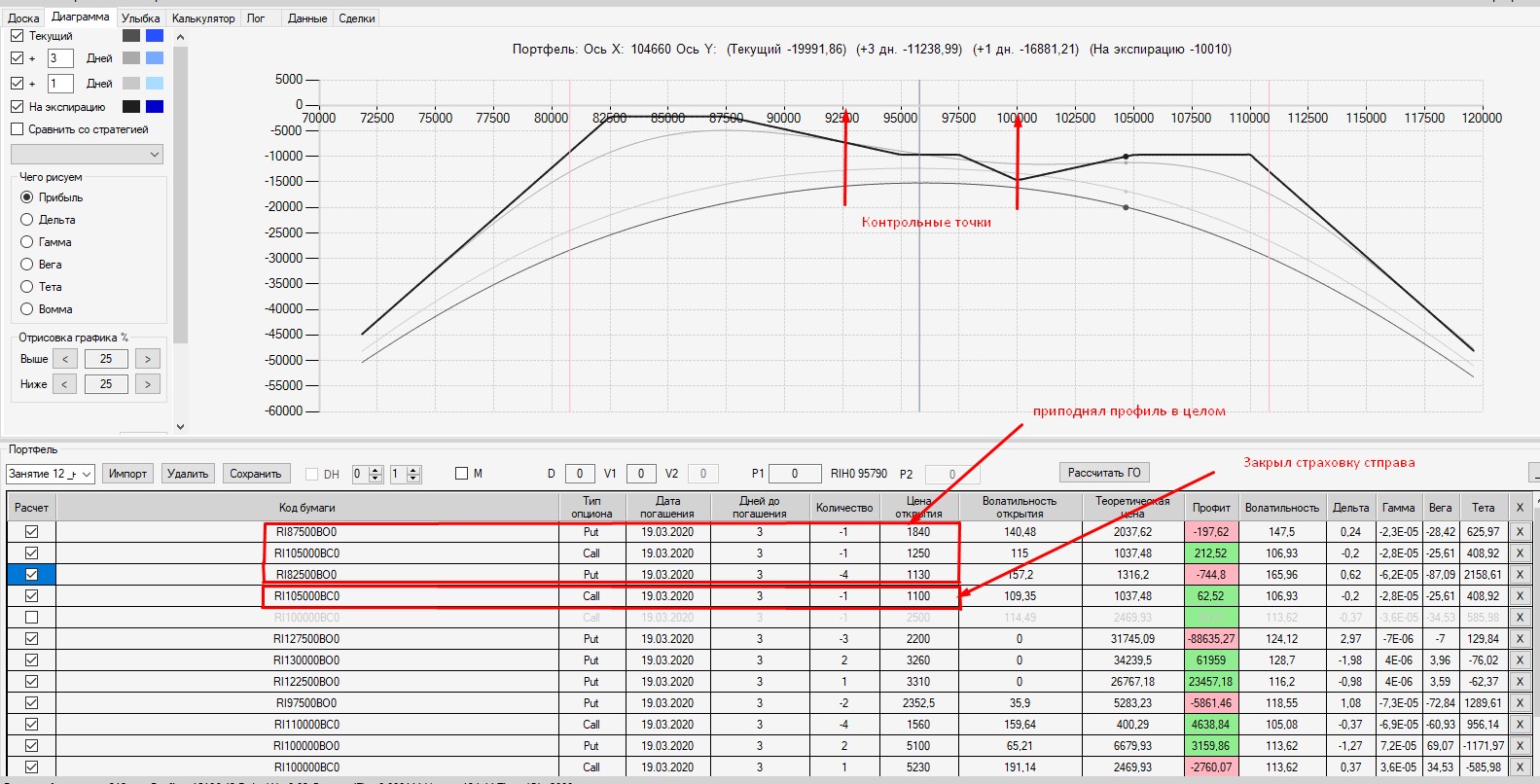This screenshot has width=1540, height=784.
Task: Click the dark grey swatch beside Текущий
Action: coord(131,36)
